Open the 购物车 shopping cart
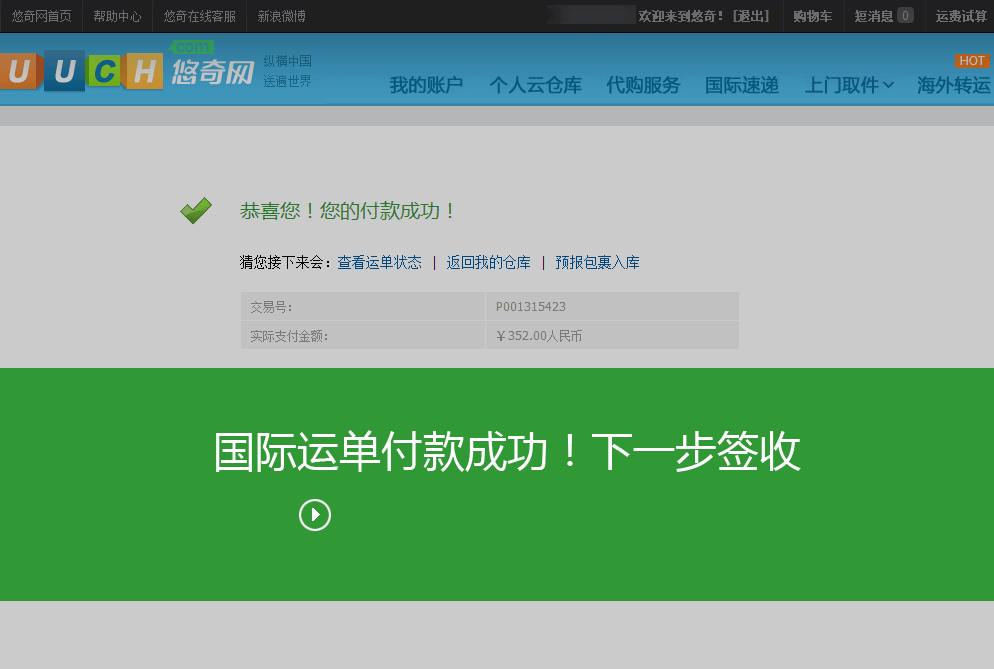This screenshot has width=994, height=669. [x=813, y=16]
